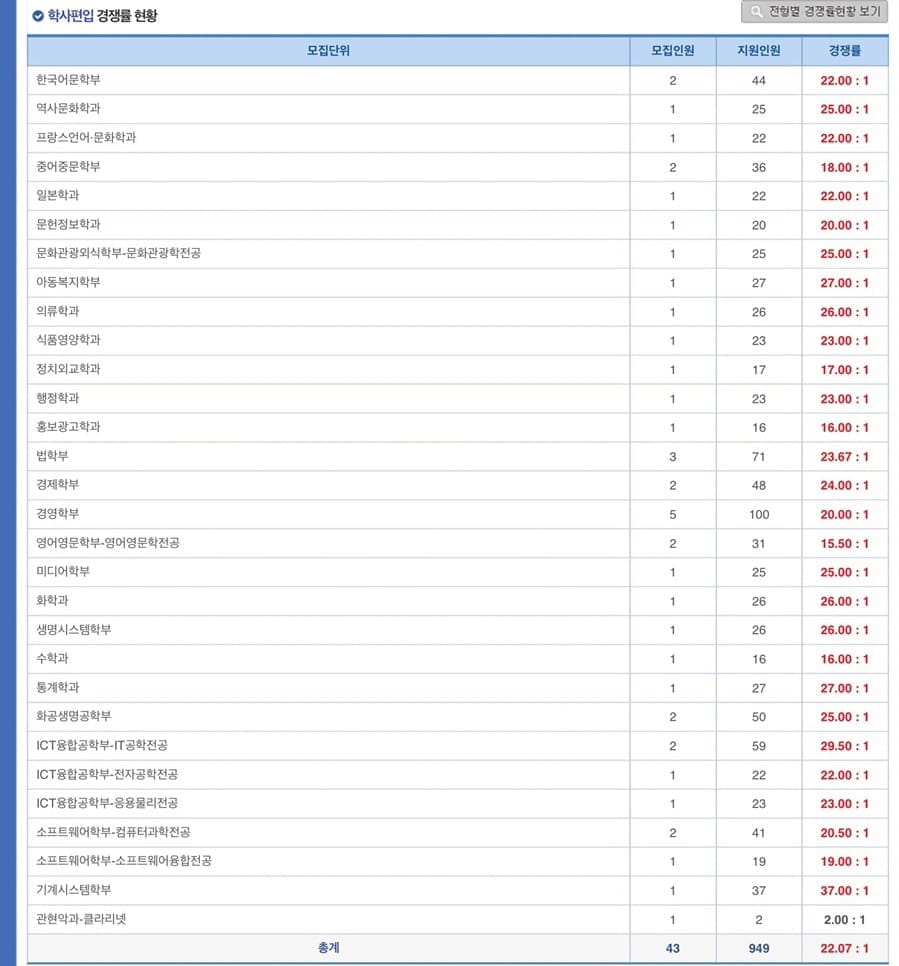Click the 총계 total row label
Screen dimensions: 899x966
[x=328, y=948]
